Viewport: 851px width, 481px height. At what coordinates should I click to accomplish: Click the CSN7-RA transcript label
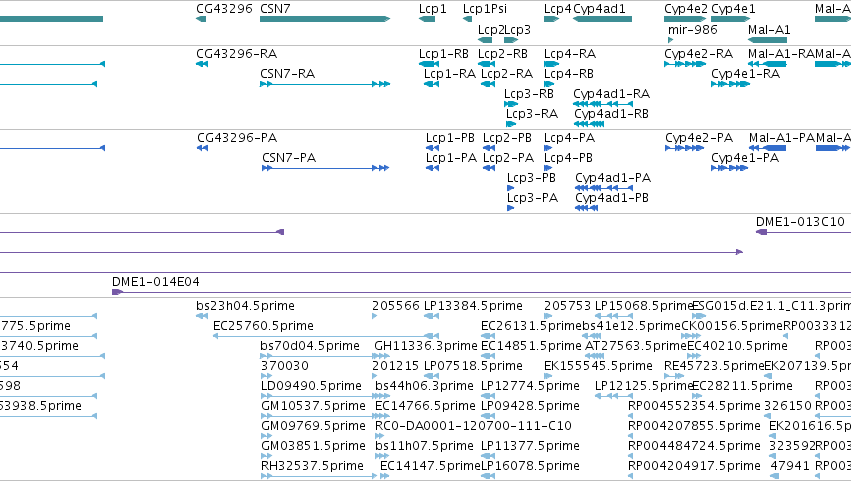(x=288, y=74)
